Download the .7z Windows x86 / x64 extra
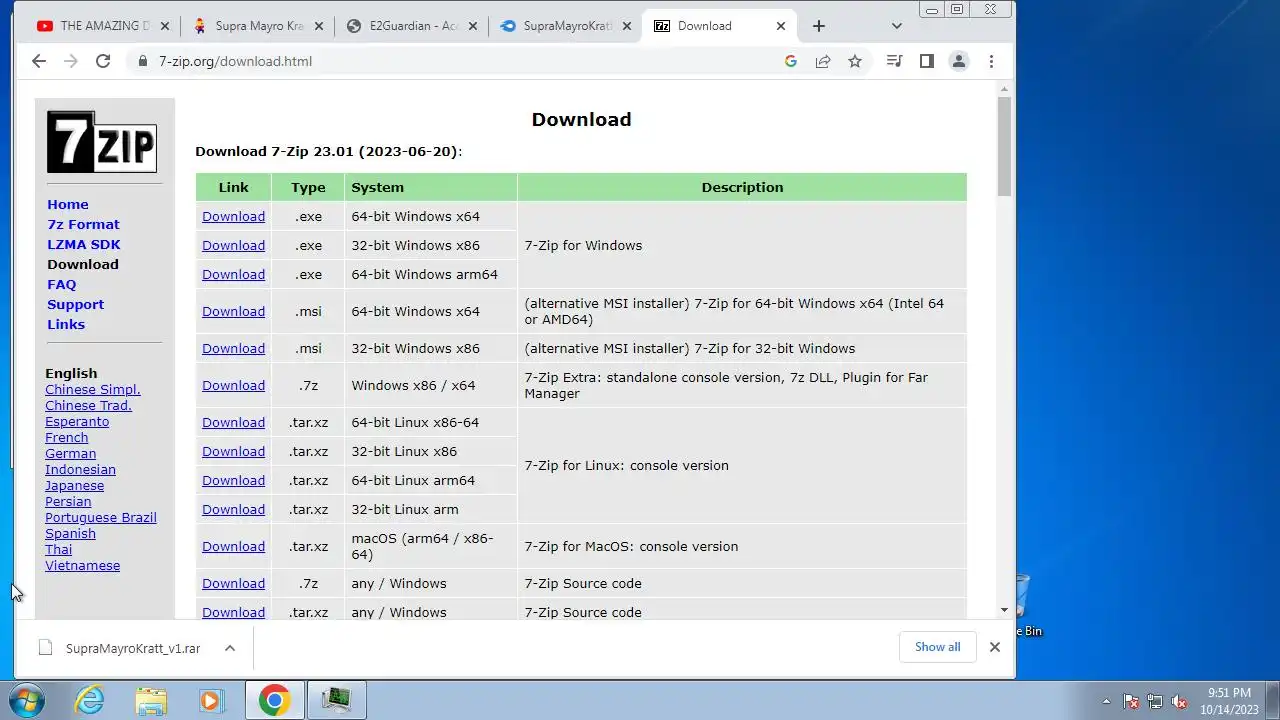1280x720 pixels. pyautogui.click(x=233, y=385)
